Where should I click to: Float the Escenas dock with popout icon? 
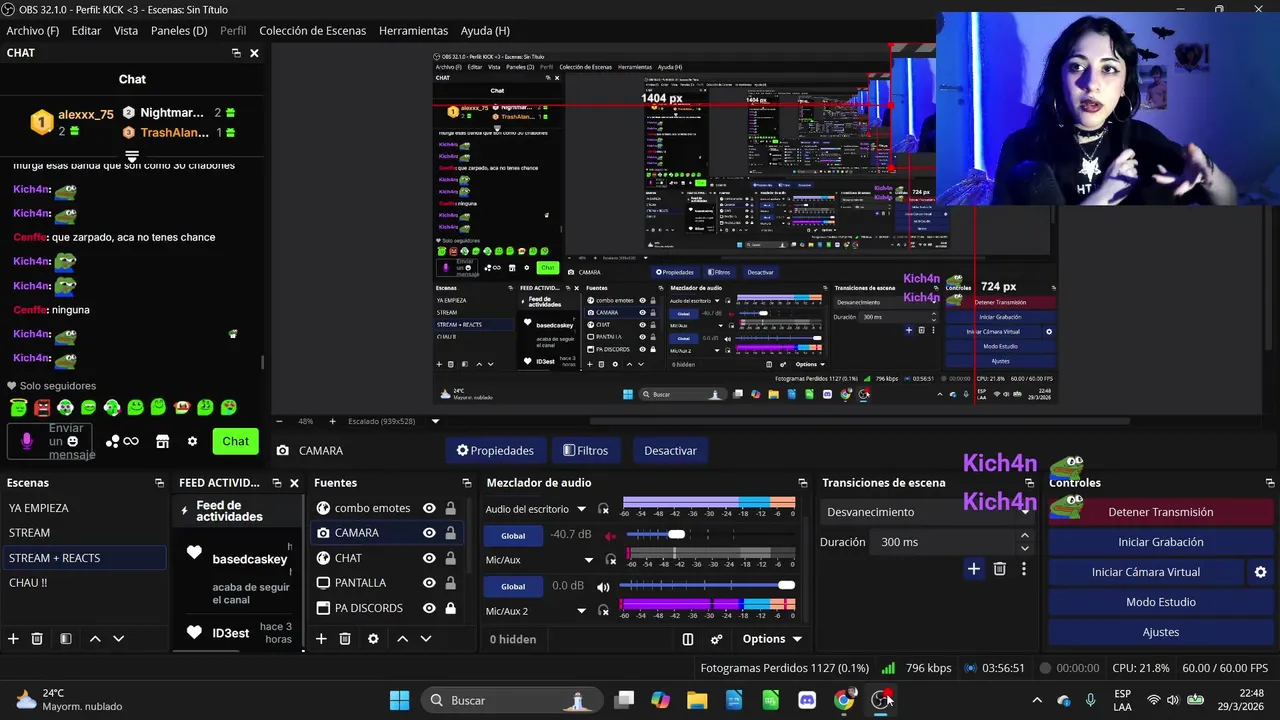[159, 483]
